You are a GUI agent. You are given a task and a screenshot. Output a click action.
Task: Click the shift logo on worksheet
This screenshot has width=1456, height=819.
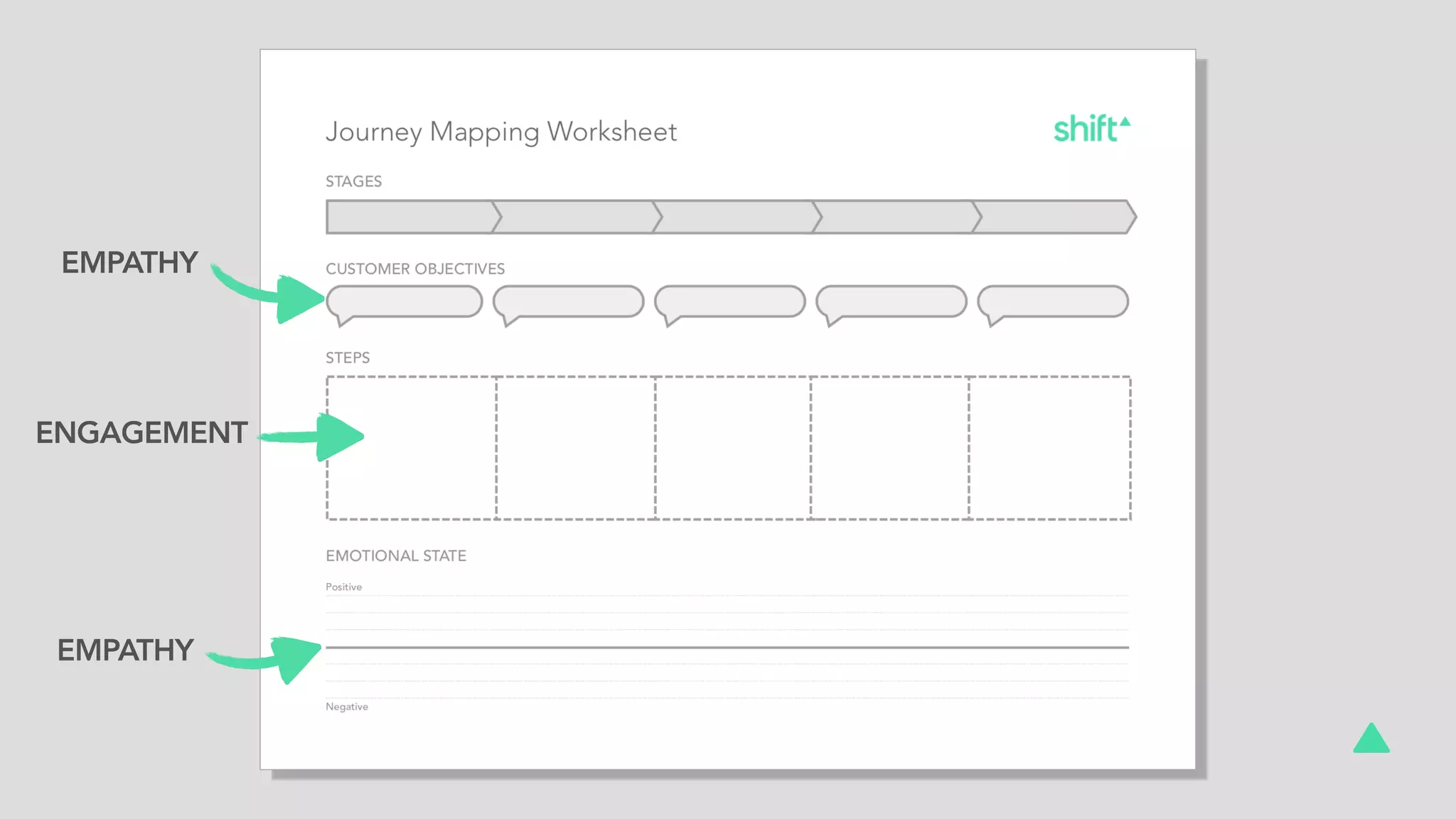click(1090, 129)
